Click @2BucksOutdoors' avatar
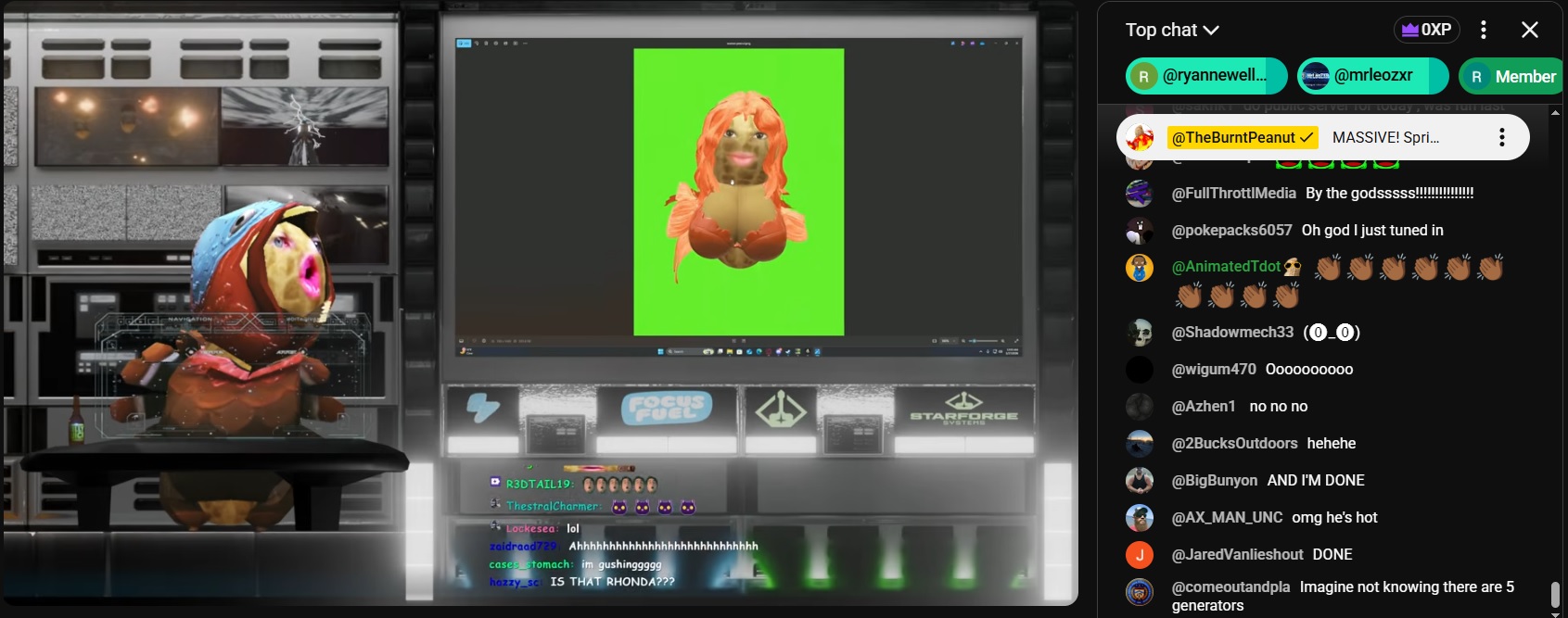1568x618 pixels. pyautogui.click(x=1140, y=443)
